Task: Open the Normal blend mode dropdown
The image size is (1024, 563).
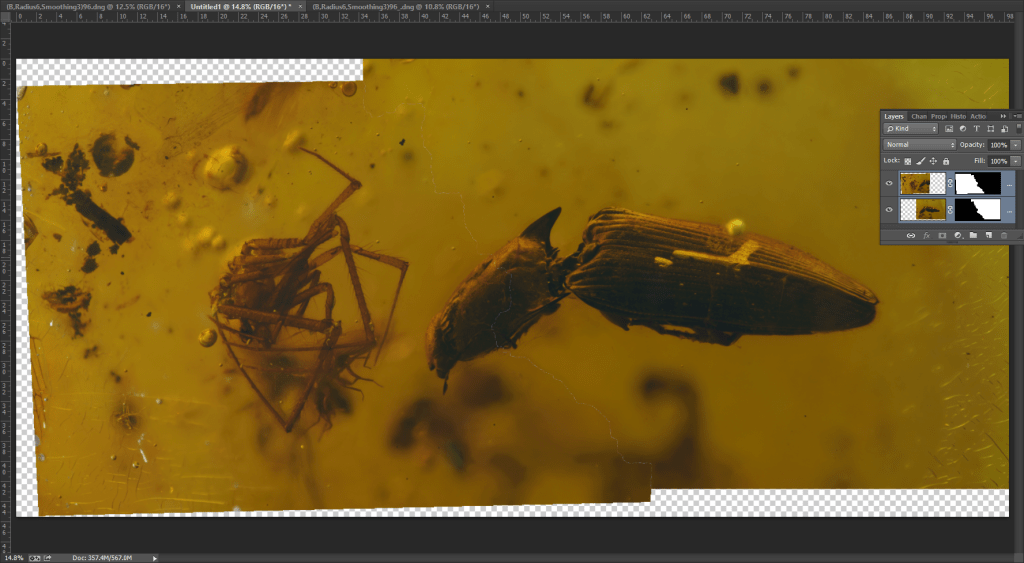Action: [x=920, y=145]
